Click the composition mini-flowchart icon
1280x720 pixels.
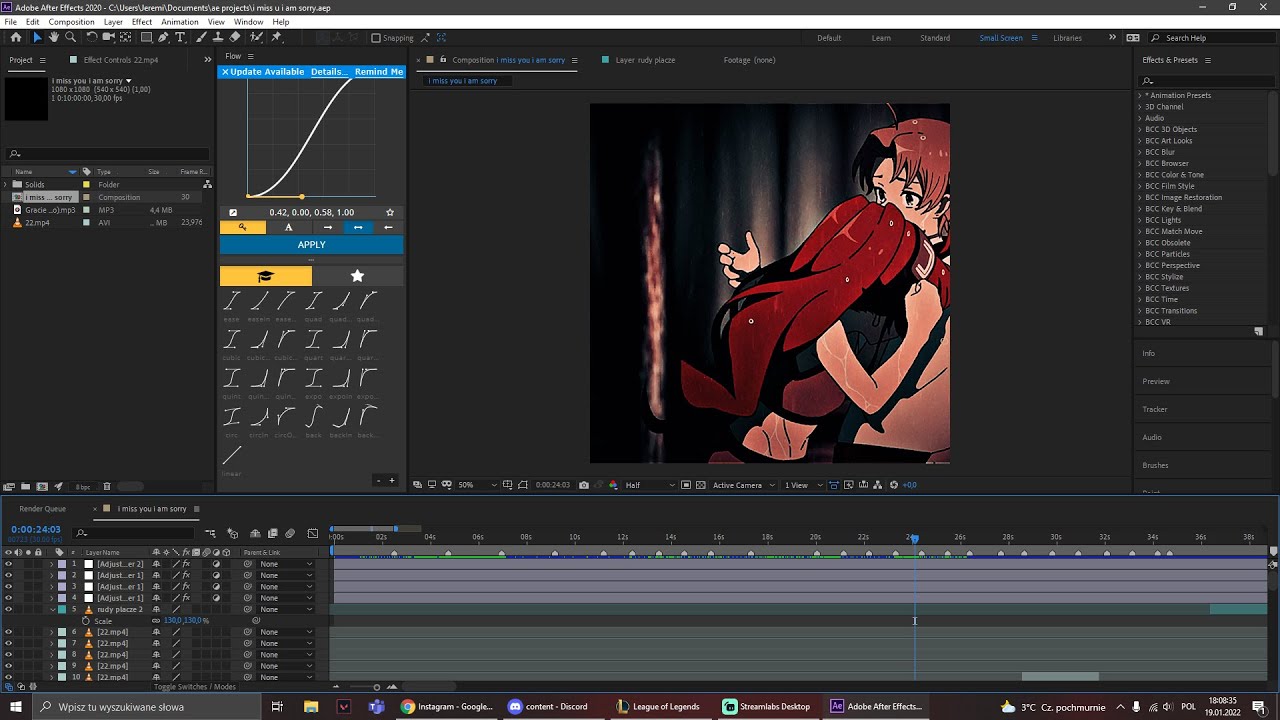(211, 534)
